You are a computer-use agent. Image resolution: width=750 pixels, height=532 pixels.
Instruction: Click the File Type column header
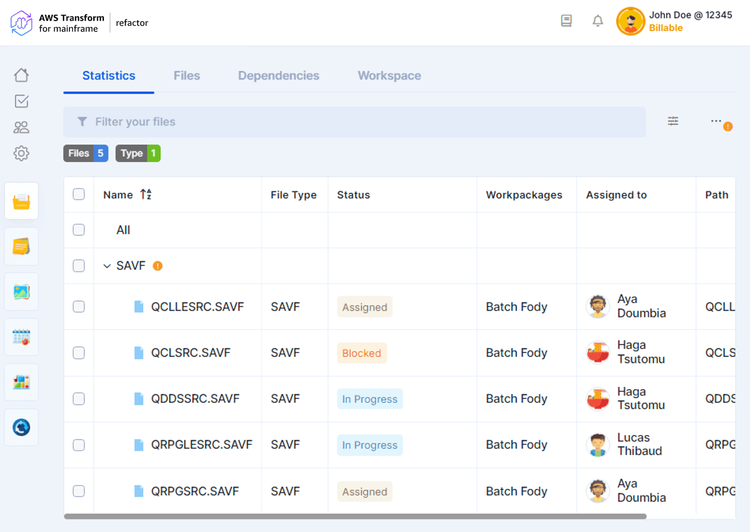coord(294,195)
